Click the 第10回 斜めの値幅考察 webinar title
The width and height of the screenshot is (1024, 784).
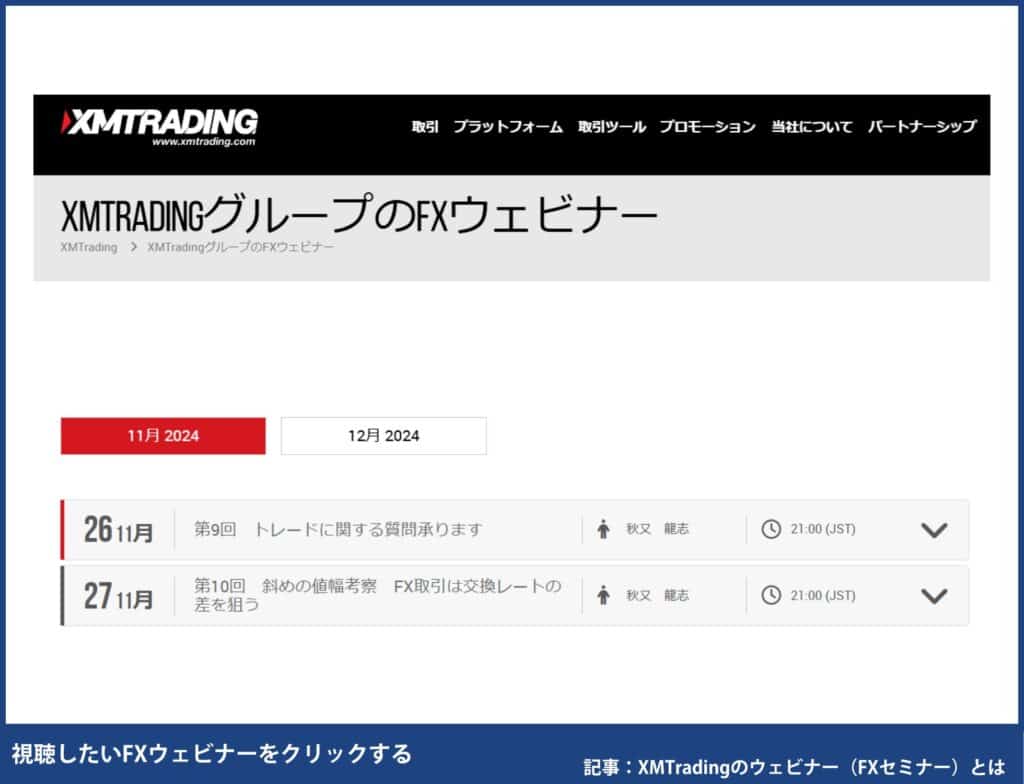pos(377,595)
